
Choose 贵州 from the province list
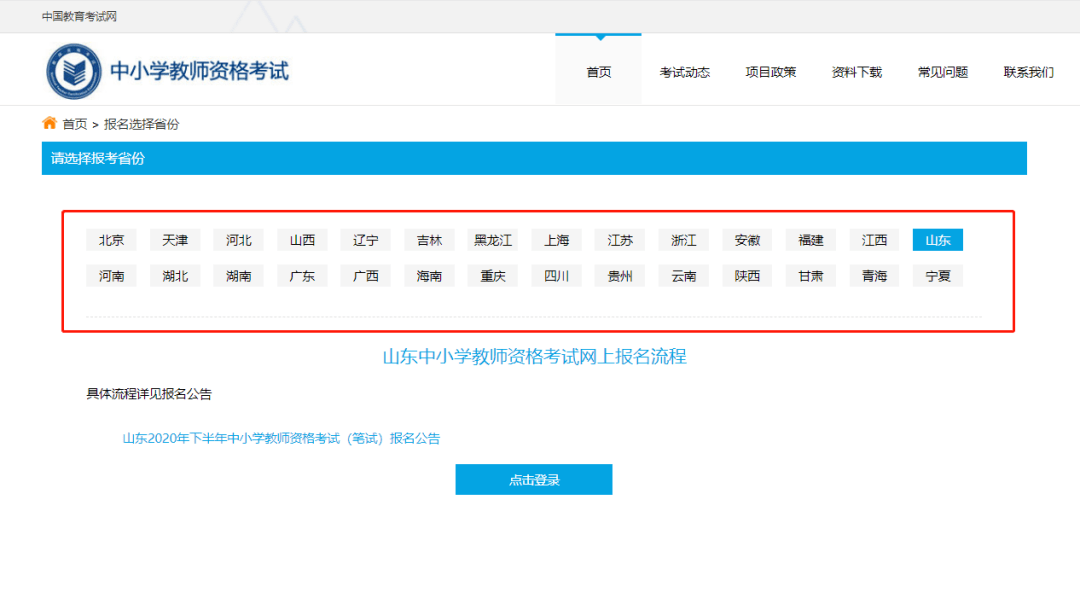620,276
